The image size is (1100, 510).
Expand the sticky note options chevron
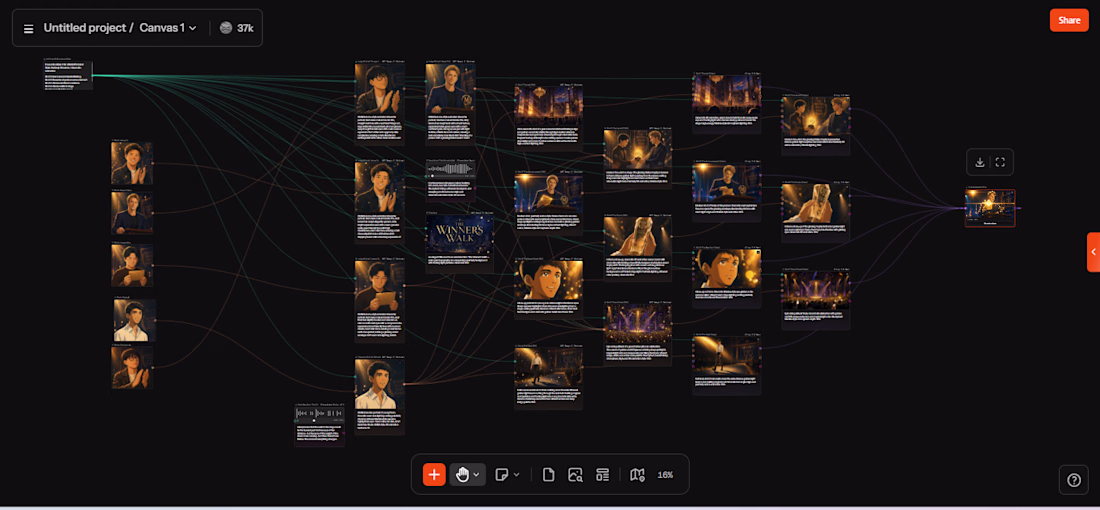click(517, 475)
